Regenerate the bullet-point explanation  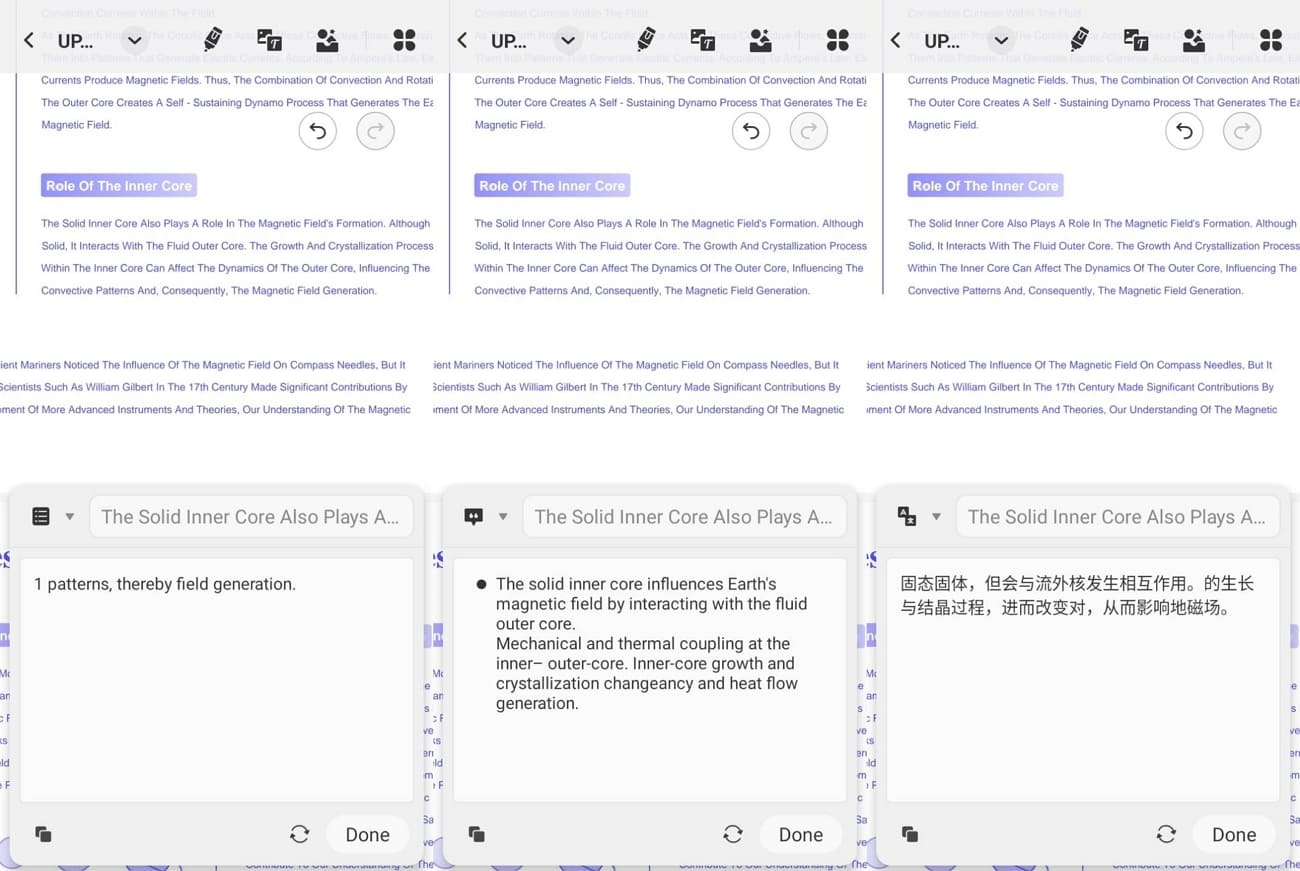[733, 833]
